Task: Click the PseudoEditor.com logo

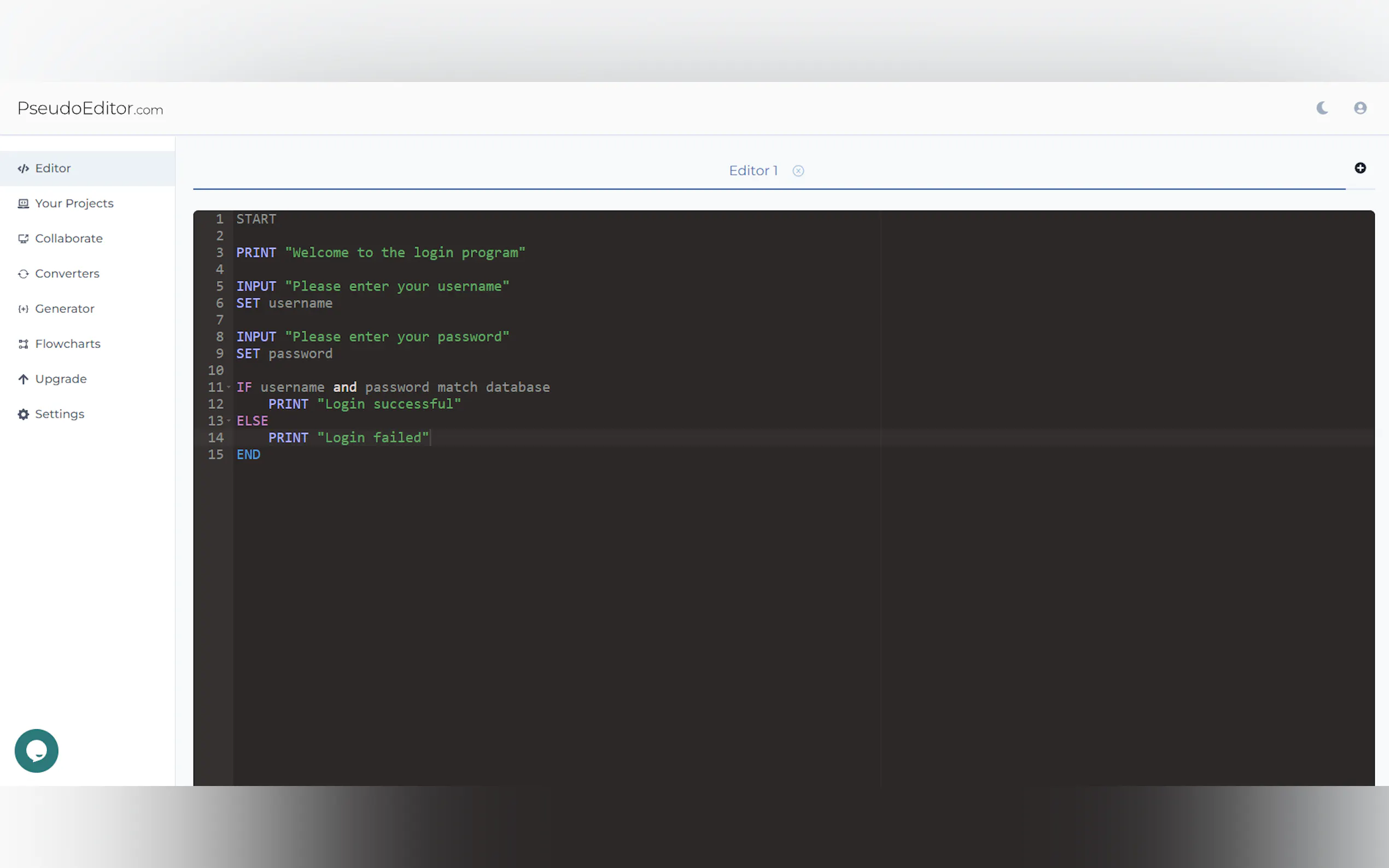Action: coord(90,108)
